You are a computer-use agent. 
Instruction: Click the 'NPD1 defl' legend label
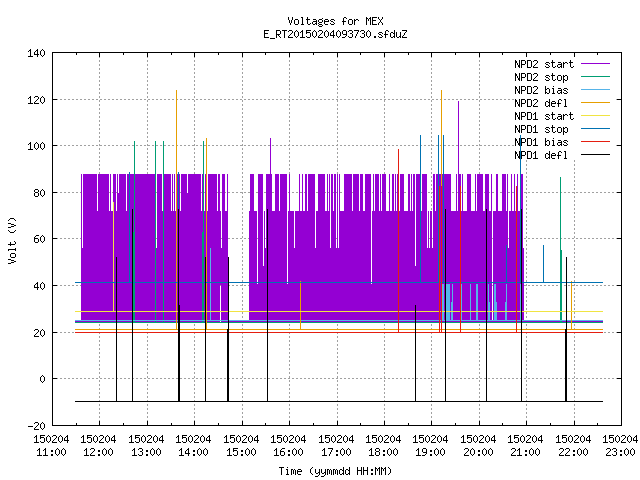pos(541,155)
